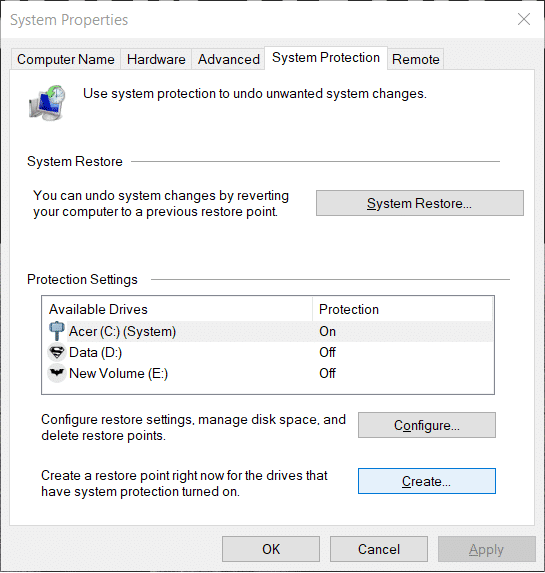Open the Hardware tab
The height and width of the screenshot is (573, 545).
tap(156, 59)
